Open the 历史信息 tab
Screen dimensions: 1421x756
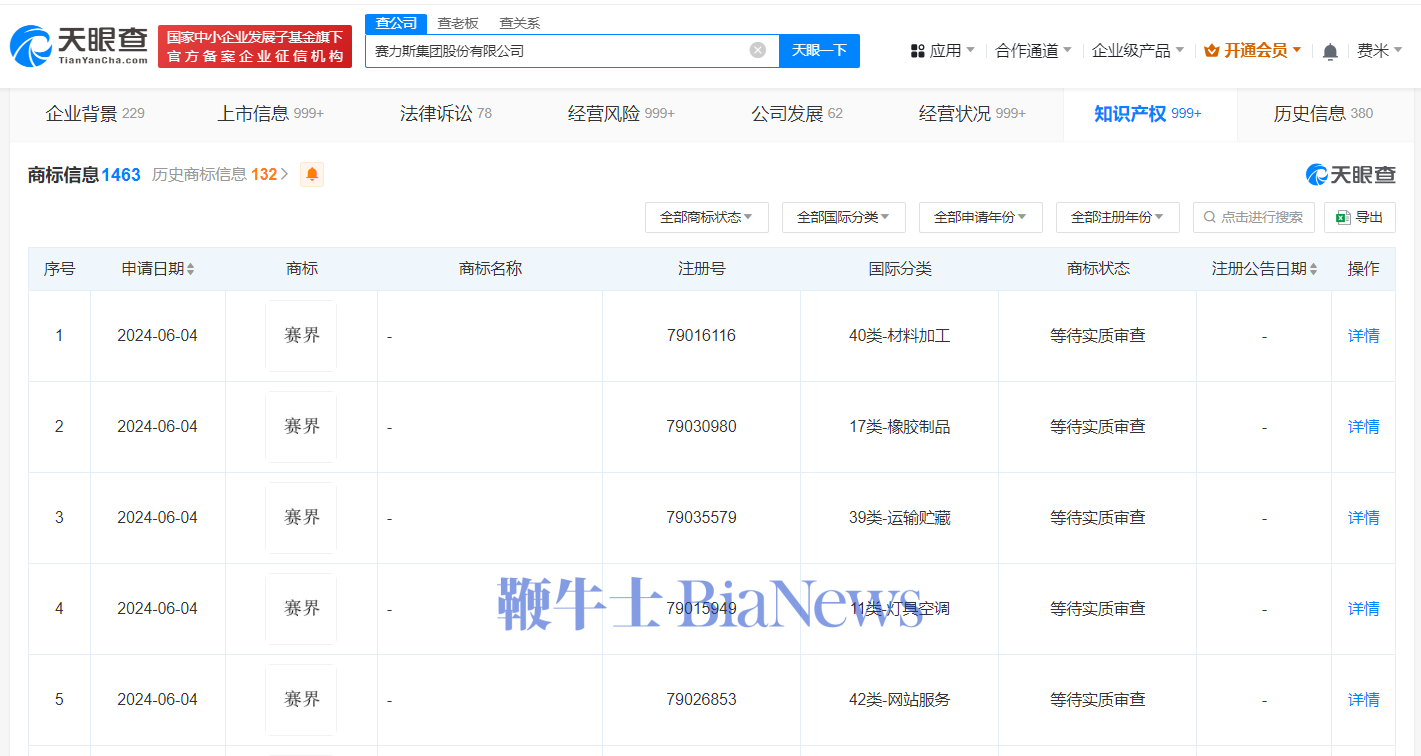[x=1323, y=114]
